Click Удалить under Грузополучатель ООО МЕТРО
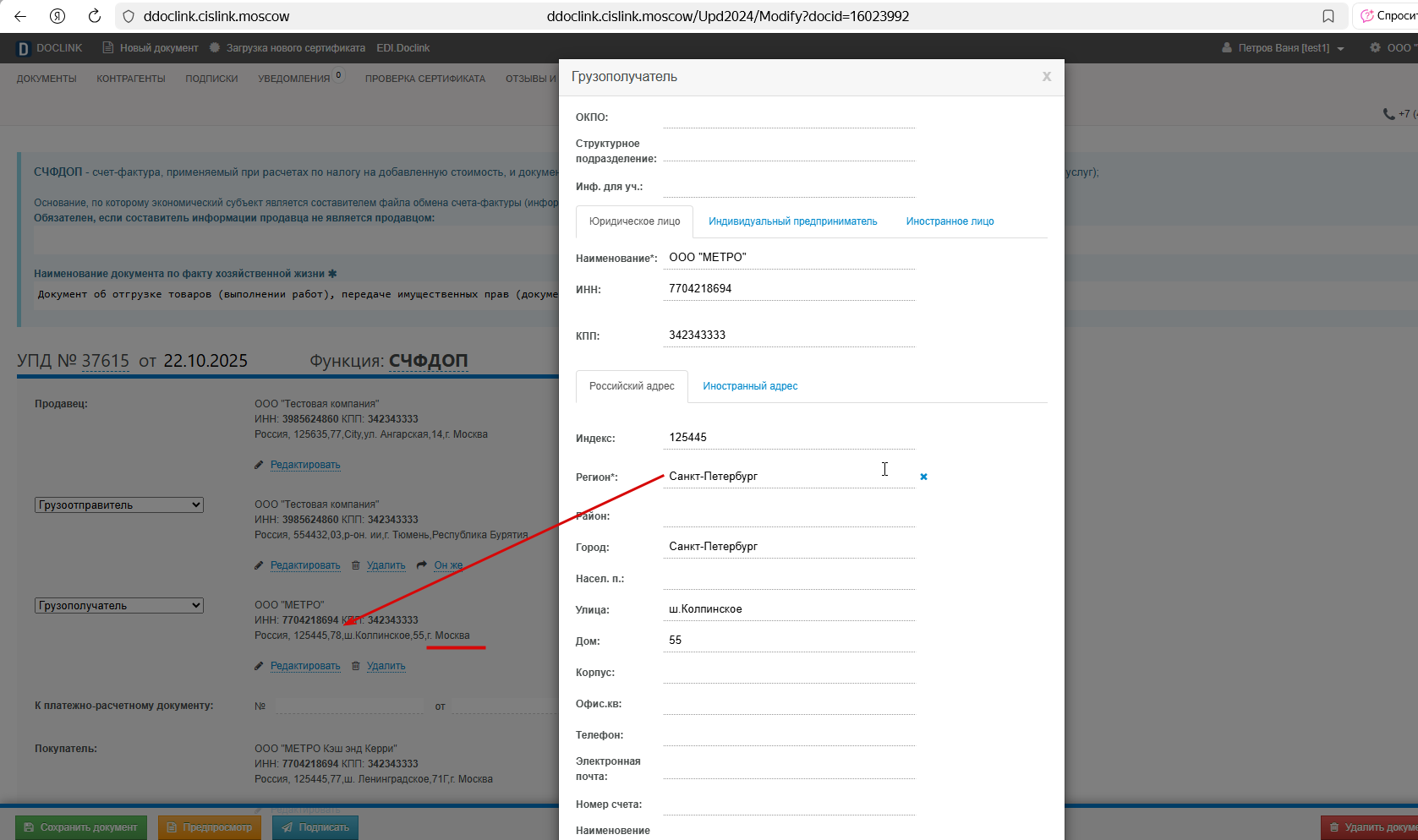 pos(386,666)
